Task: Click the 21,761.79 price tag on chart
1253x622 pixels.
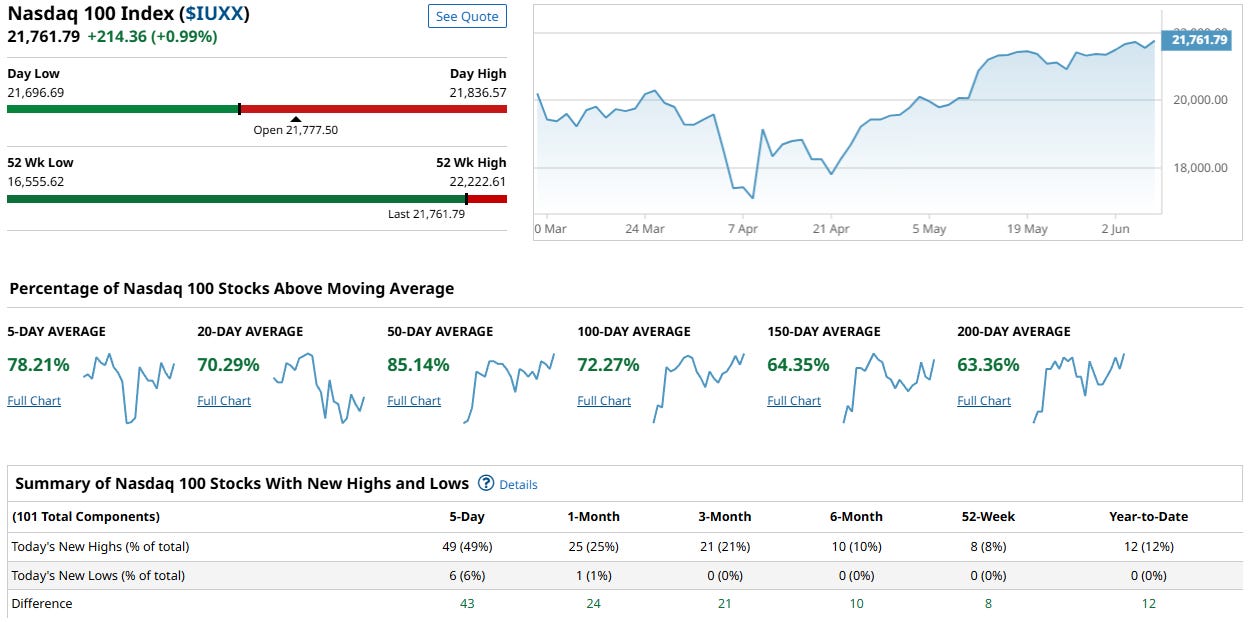Action: click(x=1198, y=40)
